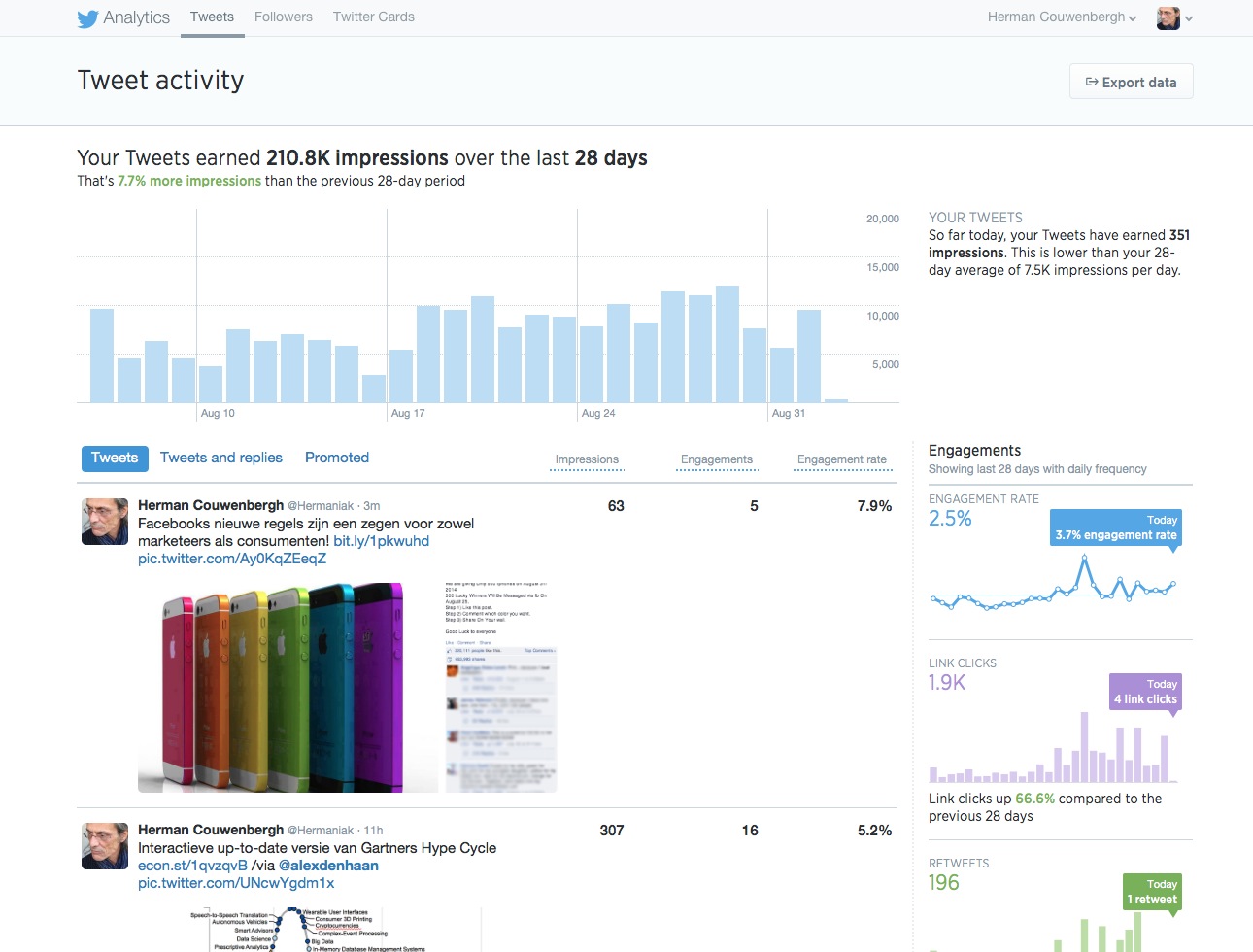Expand the Herman Couwenbergh account dropdown
1253x952 pixels.
pos(1062,17)
